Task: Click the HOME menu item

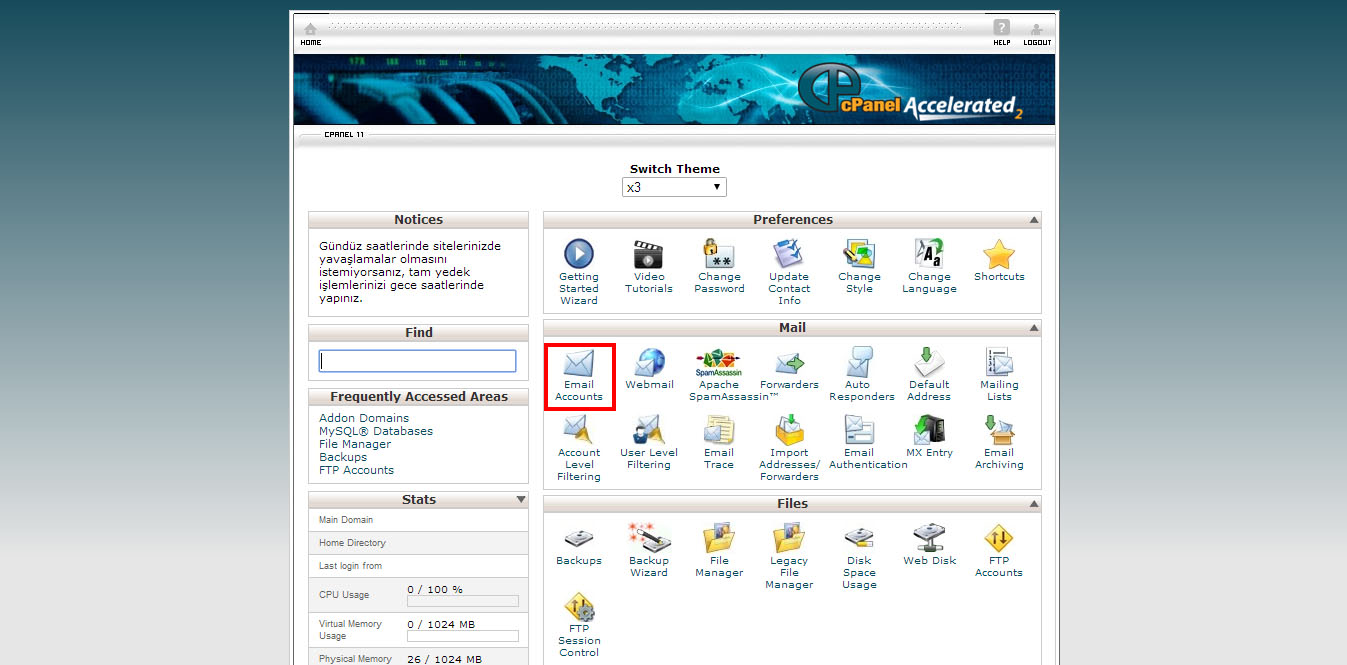Action: click(310, 32)
